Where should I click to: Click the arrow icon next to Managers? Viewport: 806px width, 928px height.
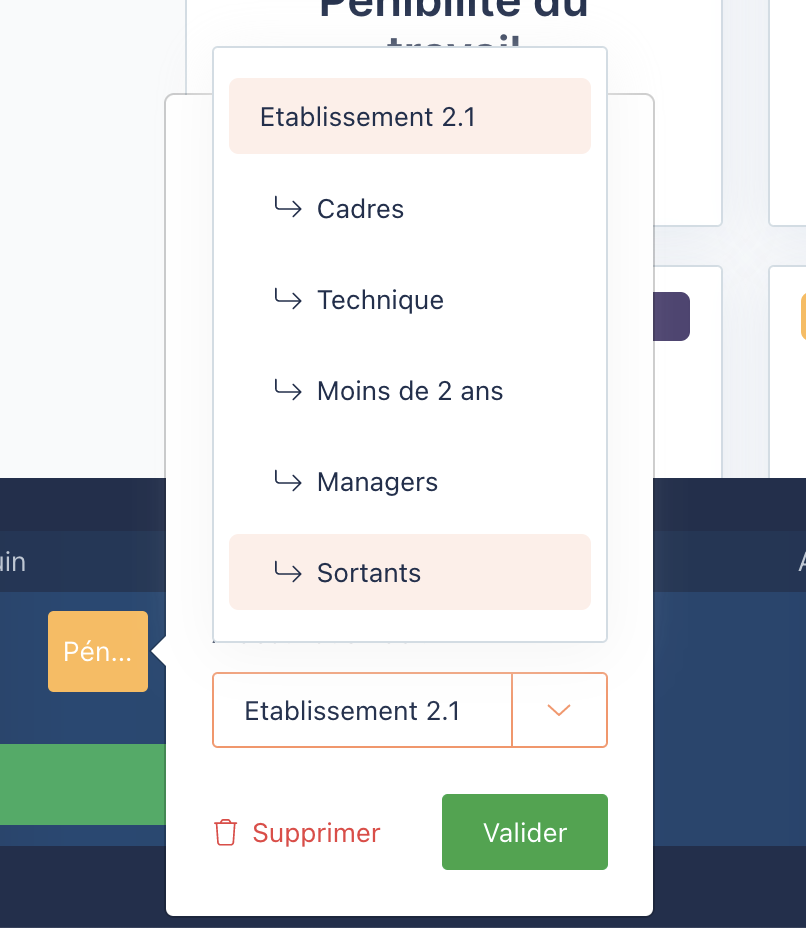[x=288, y=481]
